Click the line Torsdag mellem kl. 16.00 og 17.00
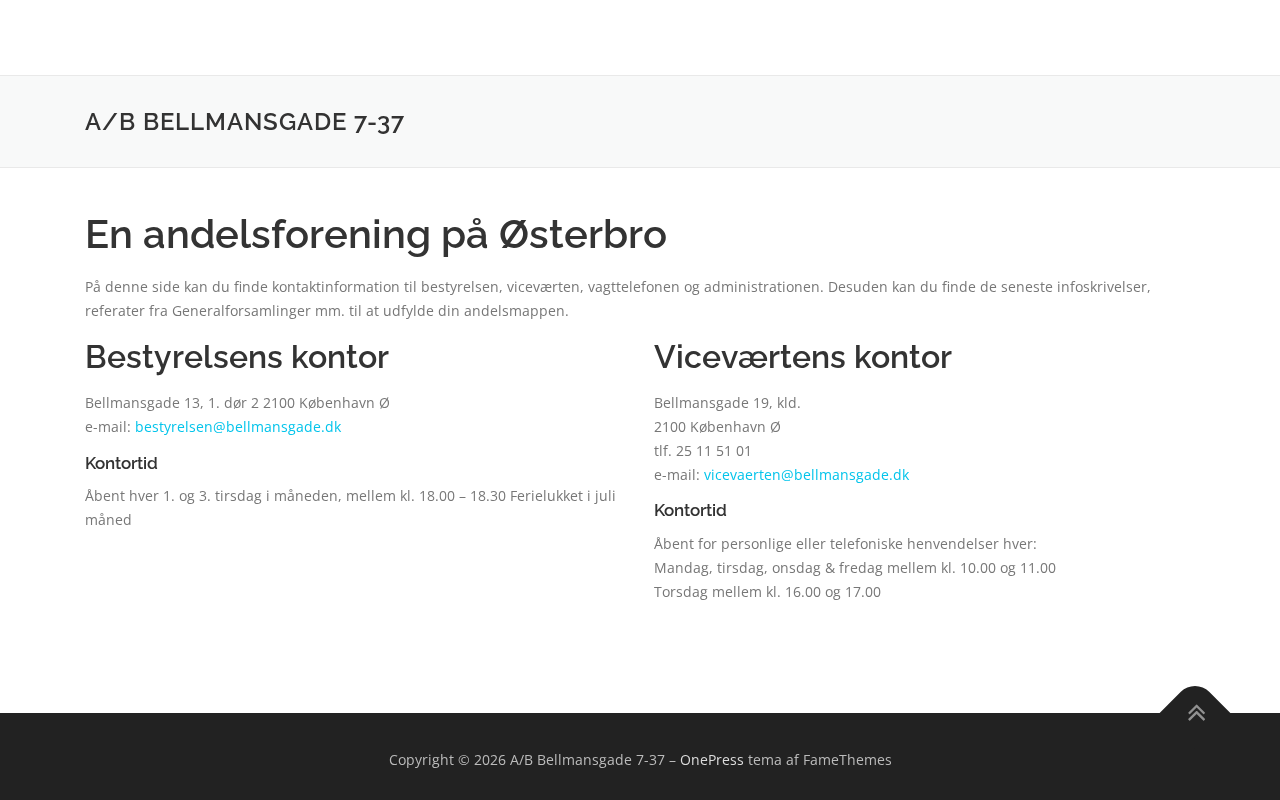The image size is (1280, 800). coord(768,592)
